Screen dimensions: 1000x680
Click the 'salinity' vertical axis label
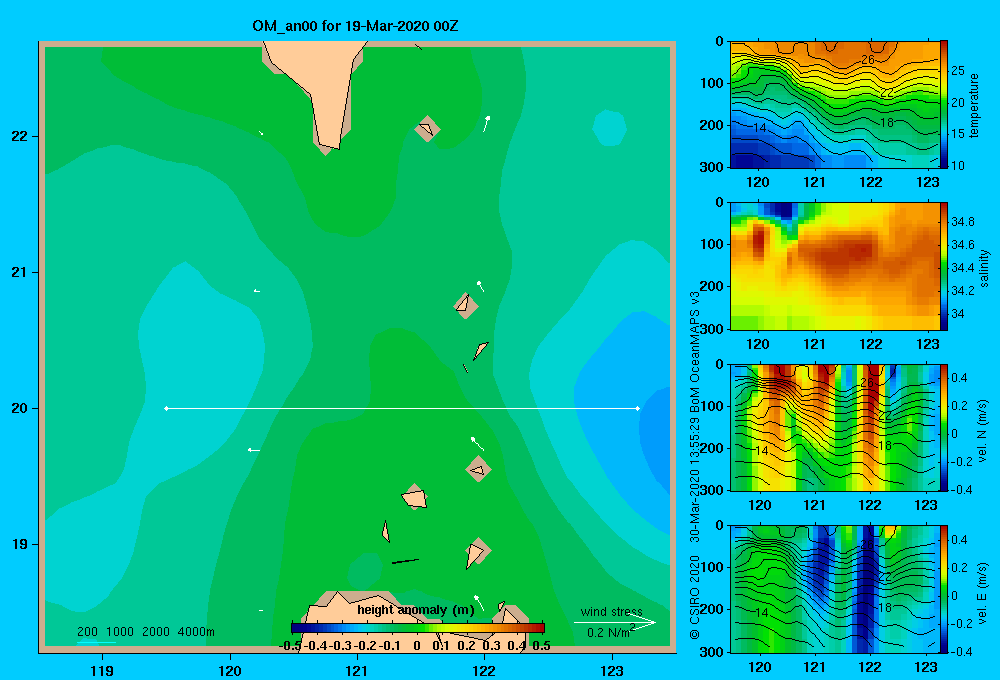click(984, 268)
